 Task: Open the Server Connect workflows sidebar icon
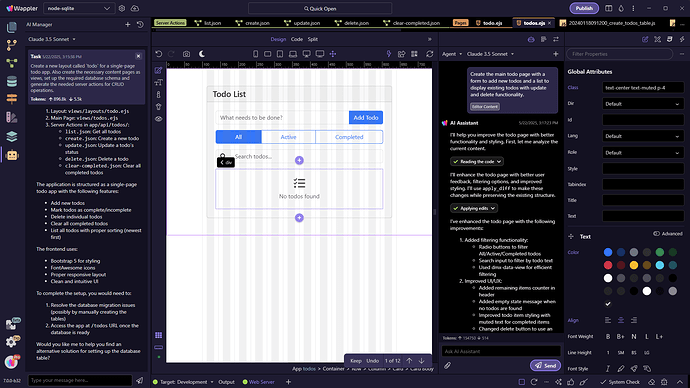click(12, 63)
